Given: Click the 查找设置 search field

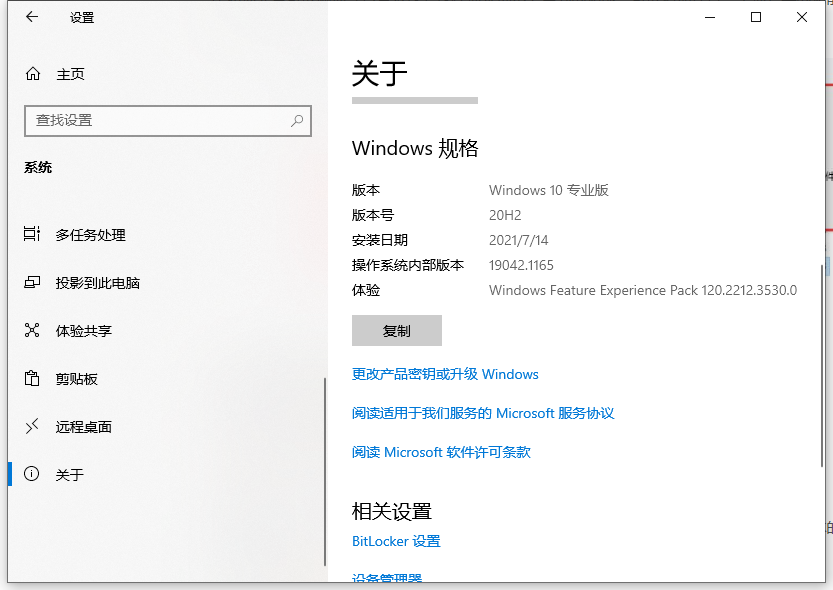Looking at the screenshot, I should pos(150,120).
